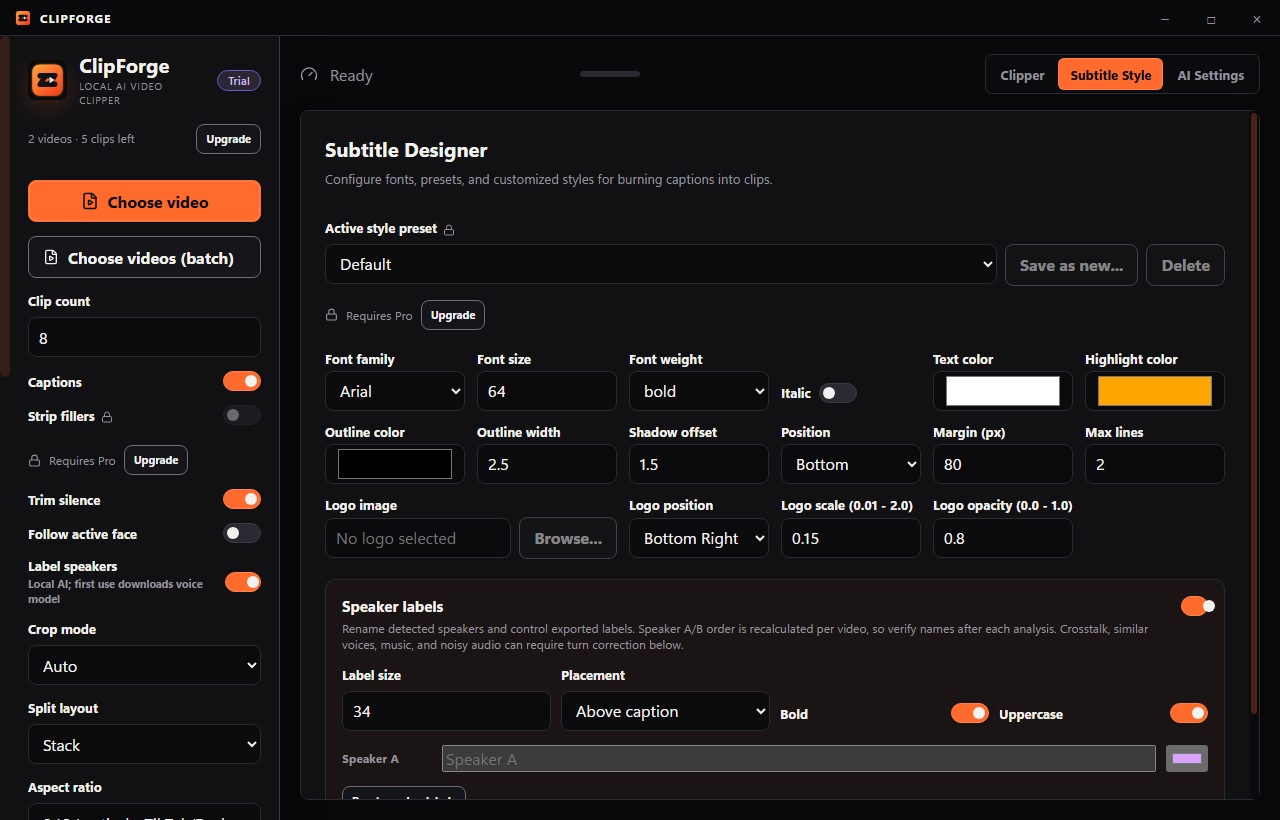Click the gauge icon beside Ready status

(x=309, y=75)
